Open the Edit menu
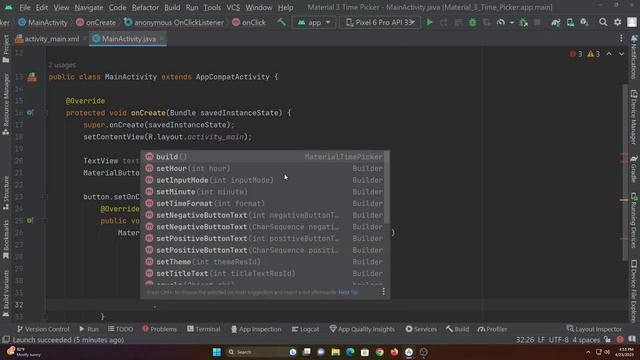The width and height of the screenshot is (640, 360). (x=42, y=8)
